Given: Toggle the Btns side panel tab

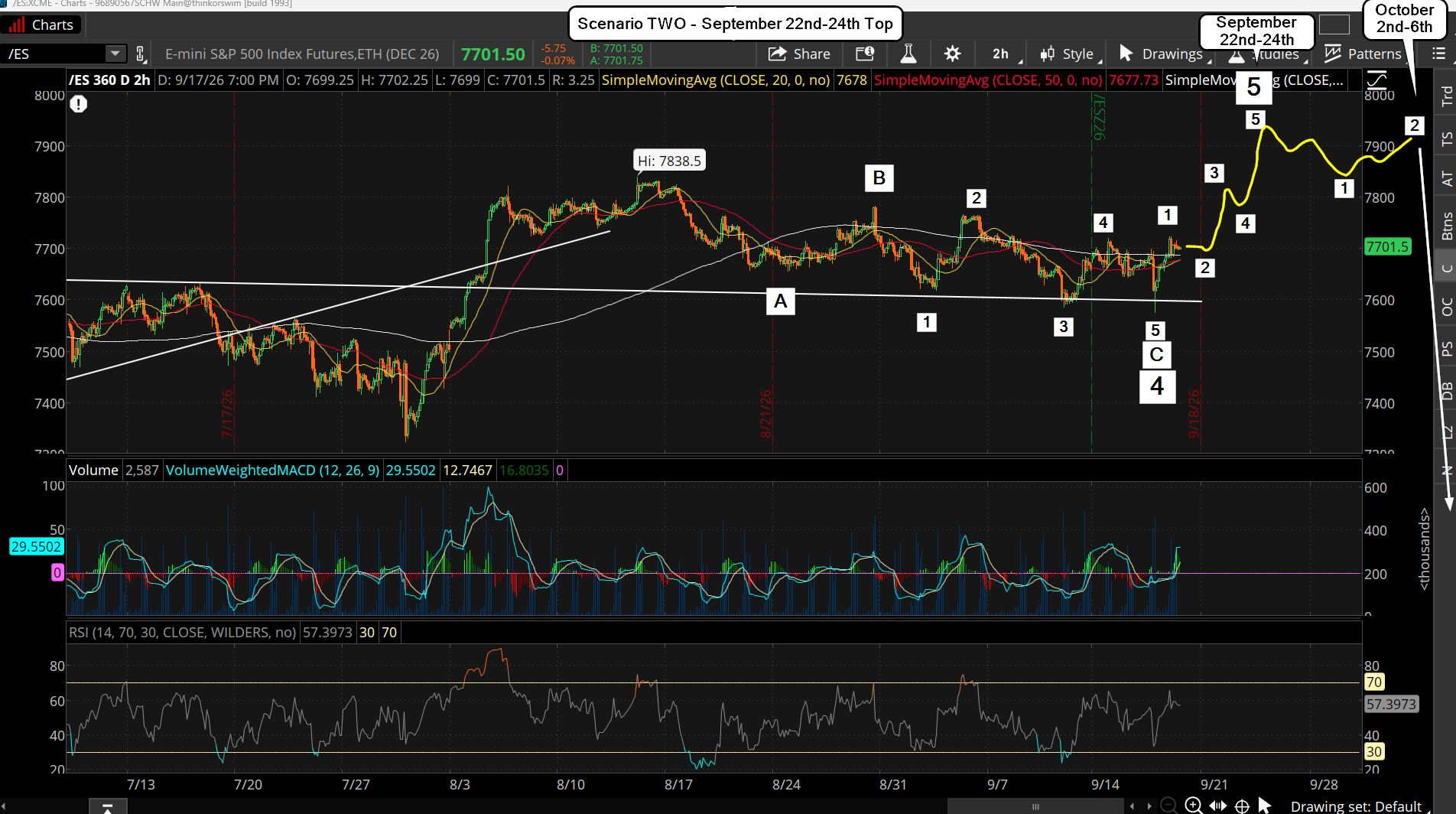Looking at the screenshot, I should coord(1446,226).
